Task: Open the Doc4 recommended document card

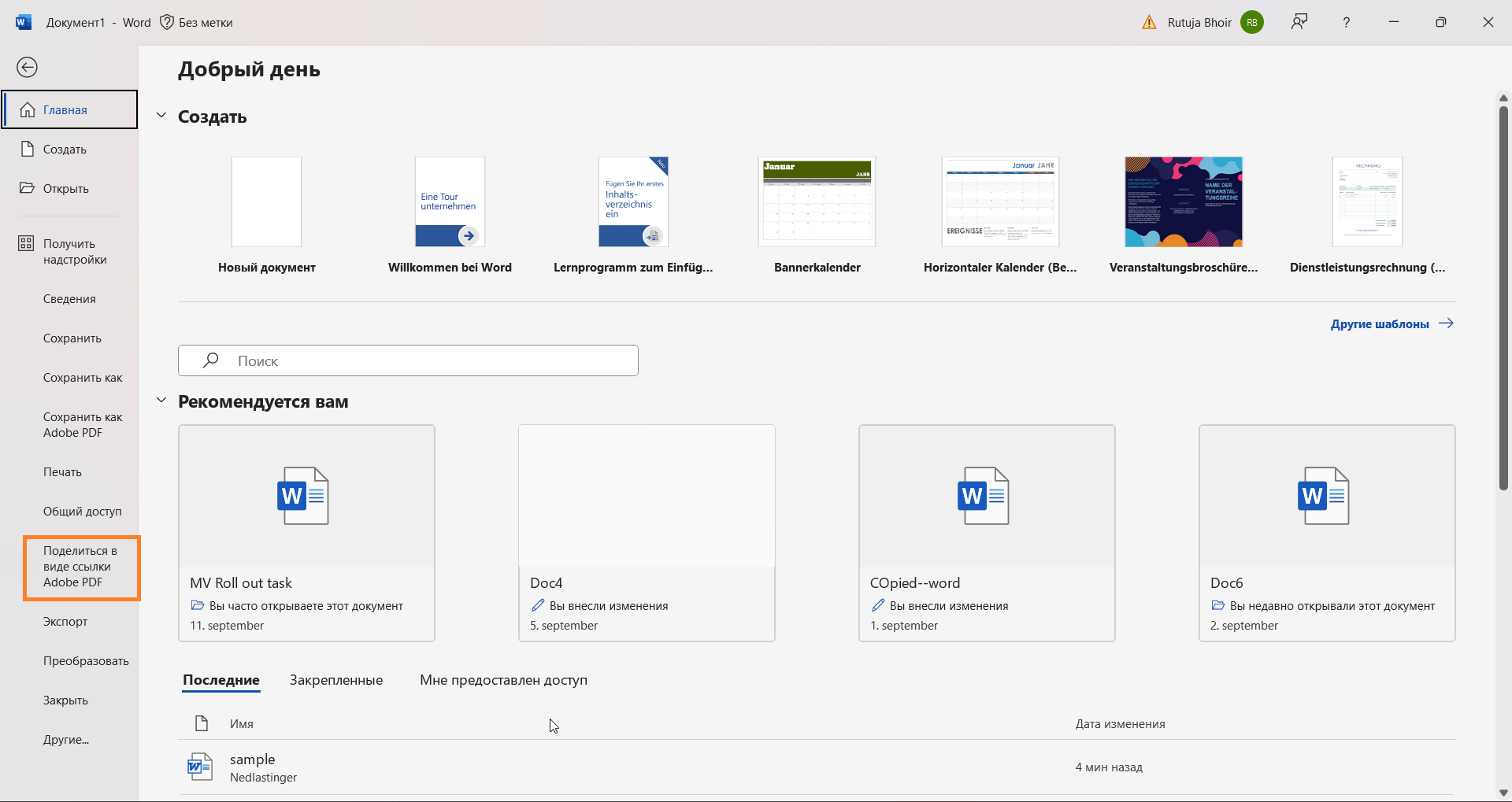Action: pyautogui.click(x=647, y=533)
